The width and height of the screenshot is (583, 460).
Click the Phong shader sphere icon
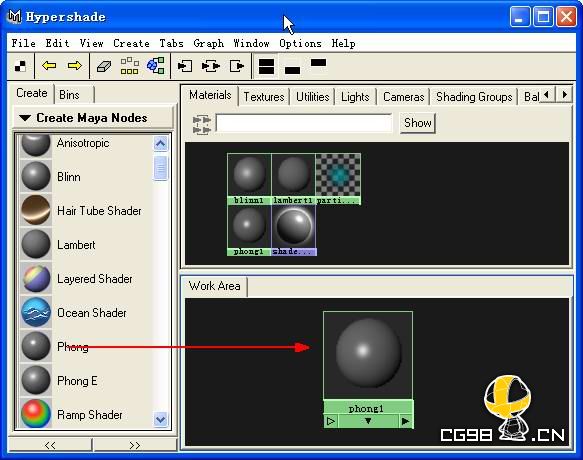point(36,346)
